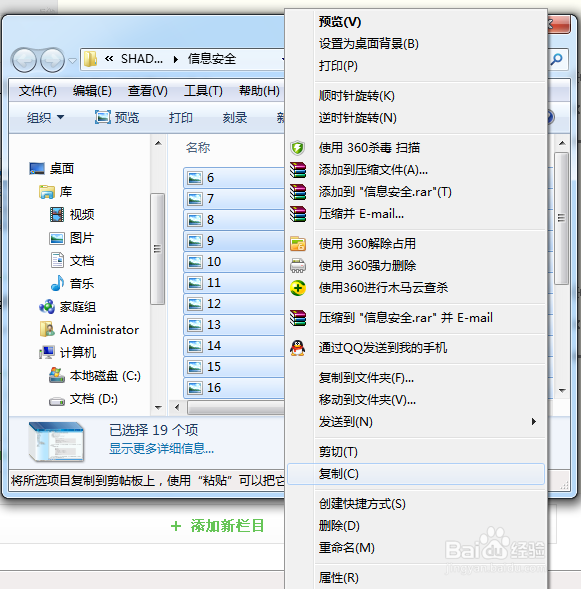Screen dimensions: 581x589
Task: Click WinRAR icon beside 添加到 "信息安全.rar"(T)
Action: pos(298,192)
